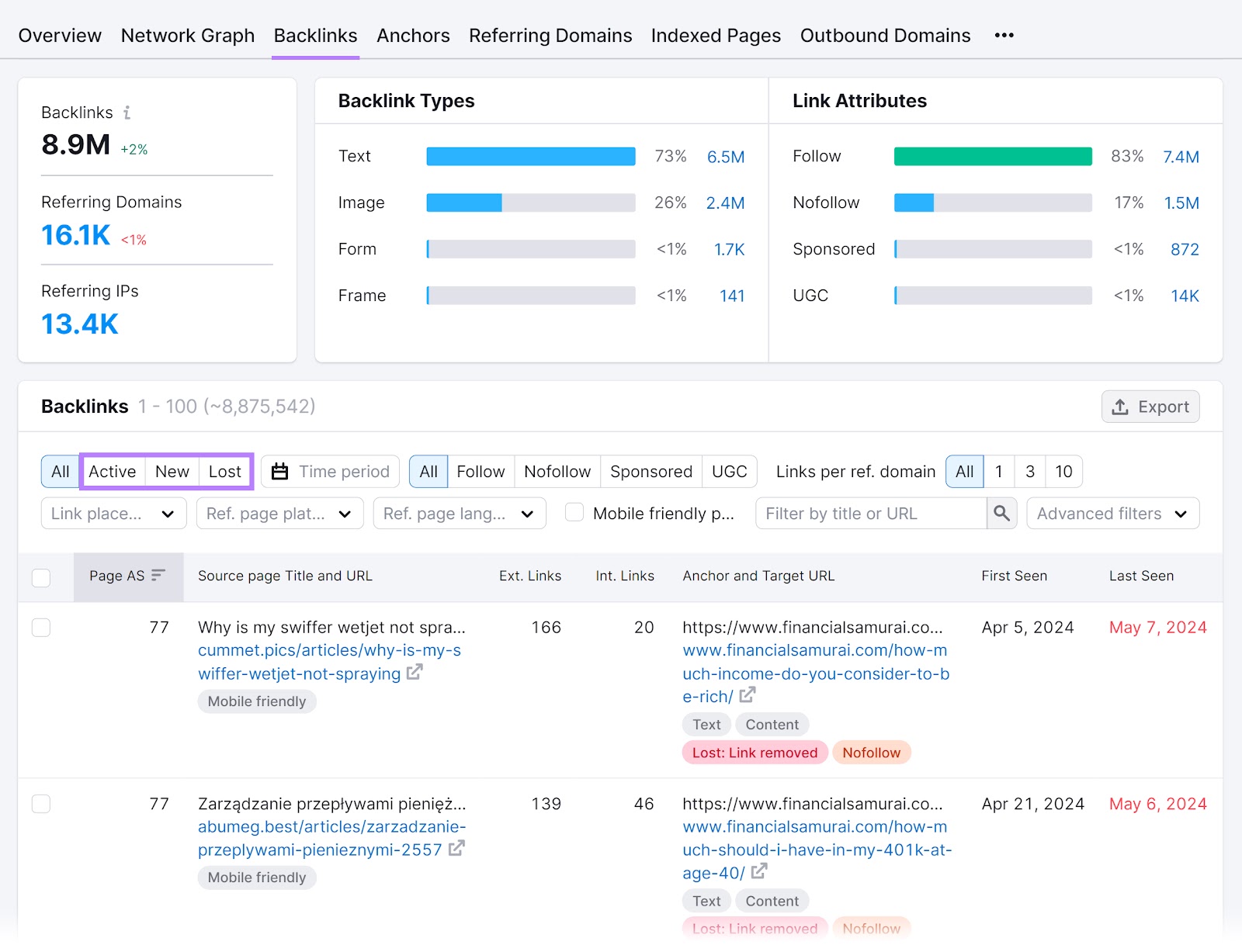Switch to the Anchors tab
The width and height of the screenshot is (1242, 952).
pyautogui.click(x=413, y=35)
